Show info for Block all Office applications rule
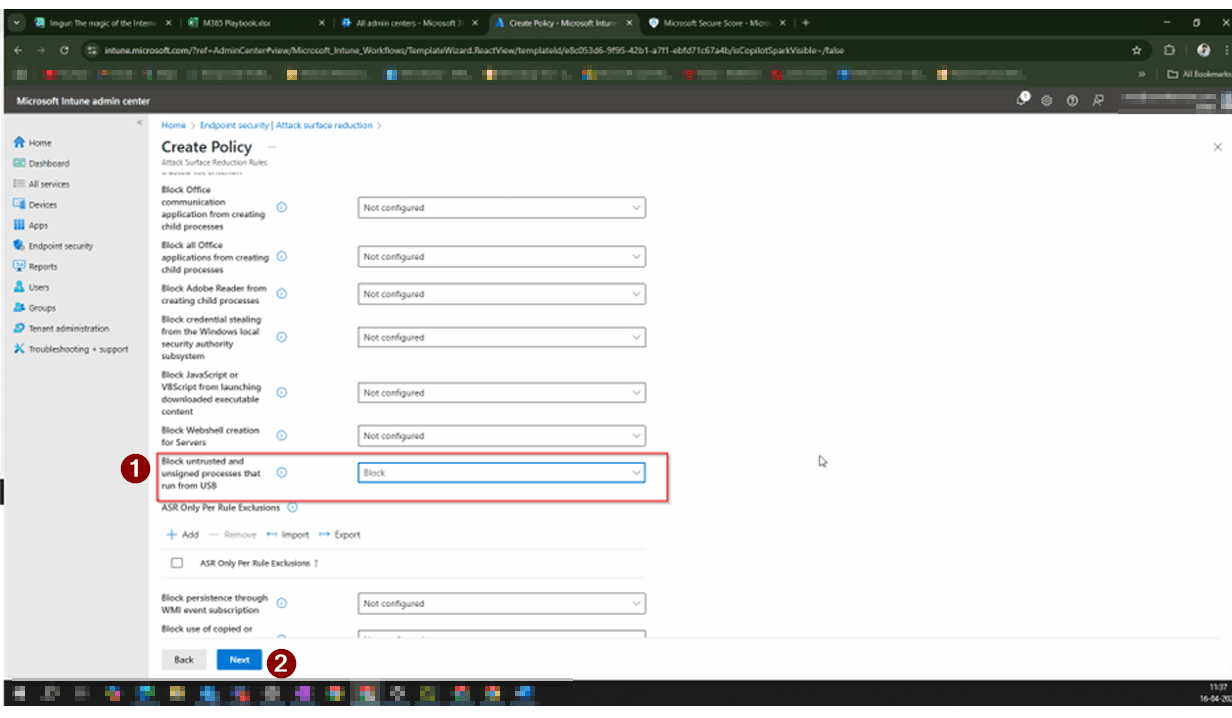 pyautogui.click(x=281, y=257)
